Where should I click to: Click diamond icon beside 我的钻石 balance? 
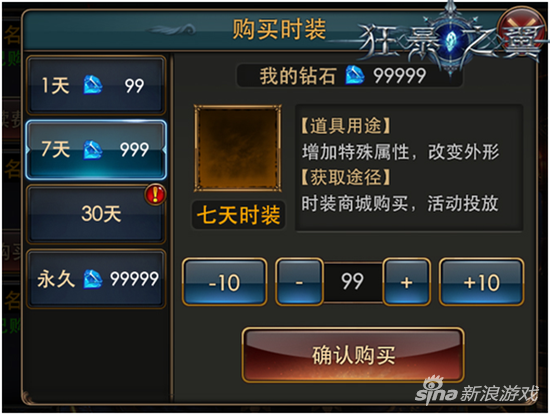(355, 75)
